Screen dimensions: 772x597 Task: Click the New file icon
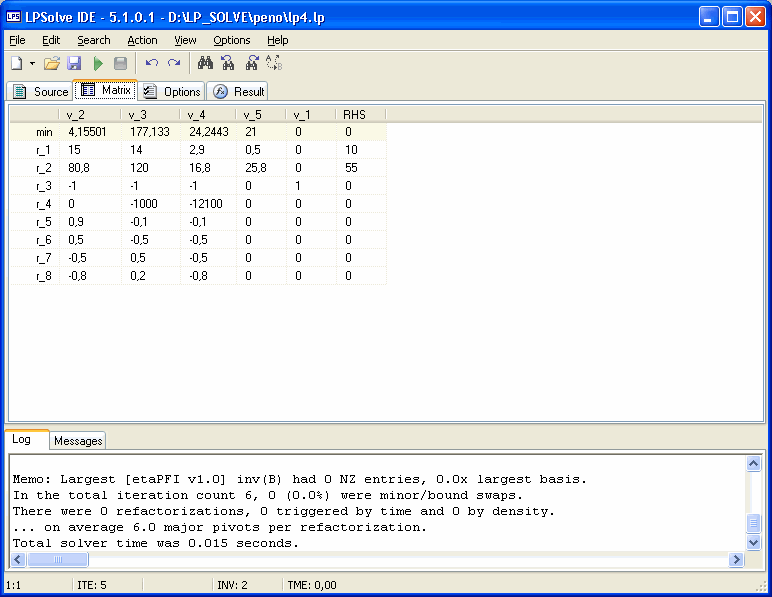(17, 63)
